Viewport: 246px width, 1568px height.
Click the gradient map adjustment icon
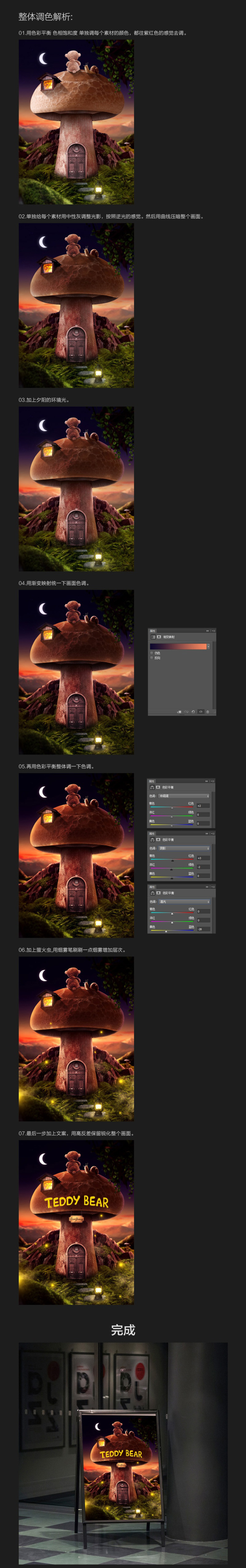click(x=153, y=637)
